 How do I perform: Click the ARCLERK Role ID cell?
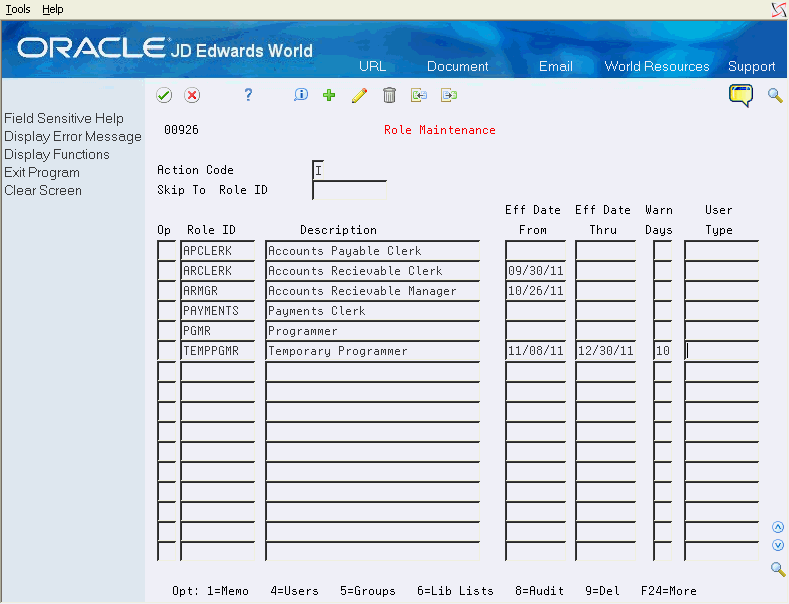click(x=217, y=271)
